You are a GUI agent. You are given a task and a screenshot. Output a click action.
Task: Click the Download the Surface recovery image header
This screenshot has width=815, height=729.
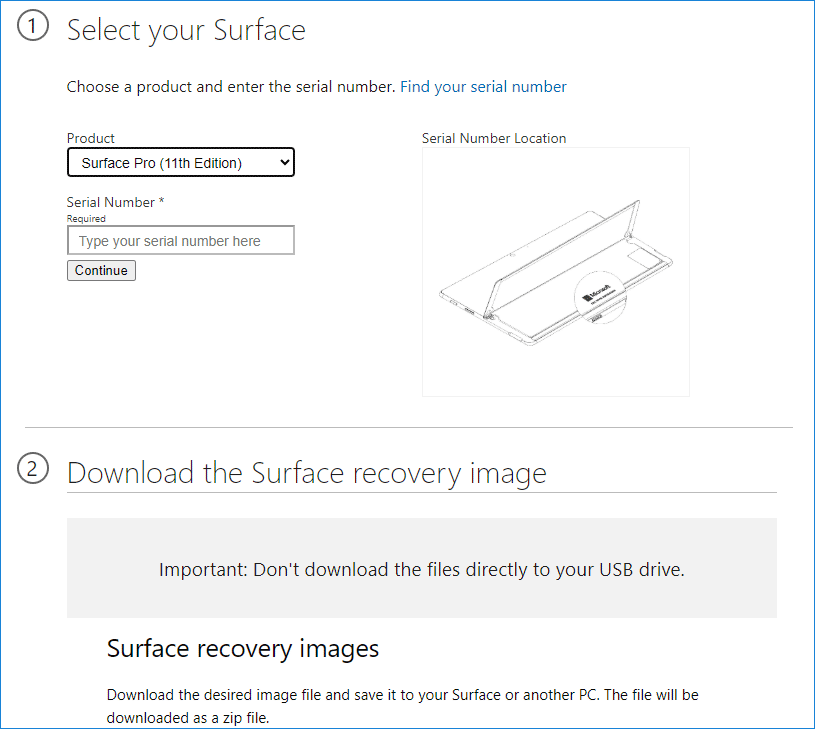point(306,471)
